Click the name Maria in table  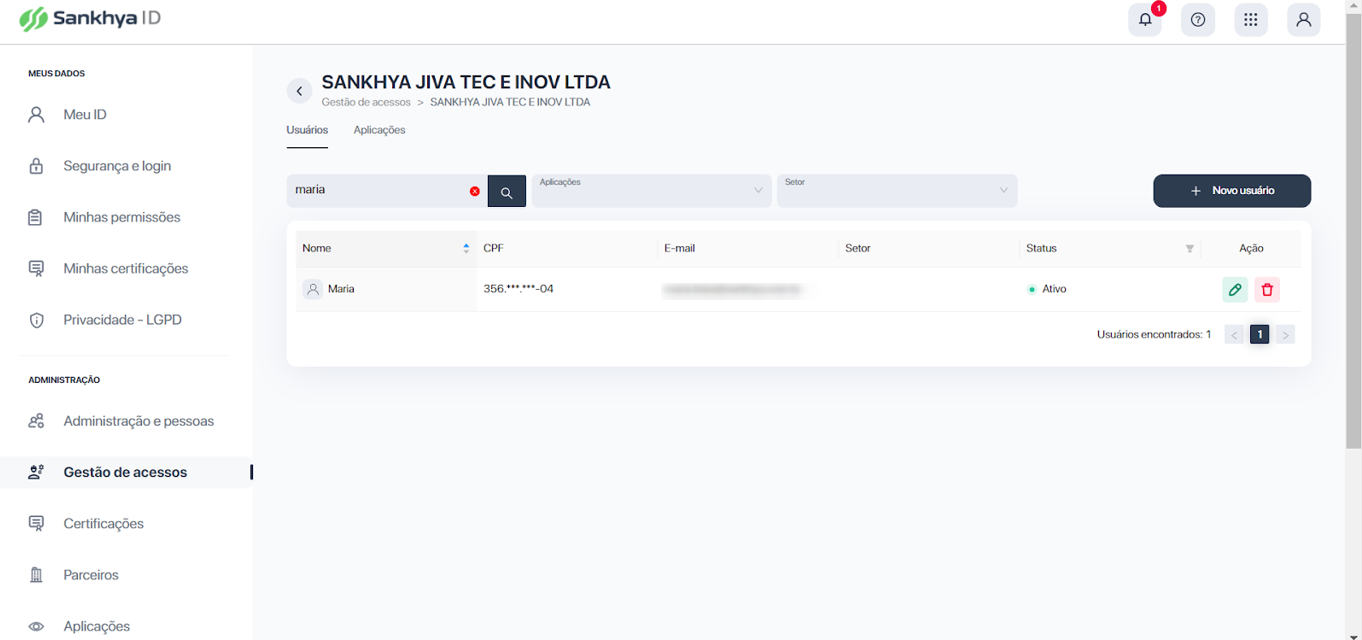click(x=341, y=289)
